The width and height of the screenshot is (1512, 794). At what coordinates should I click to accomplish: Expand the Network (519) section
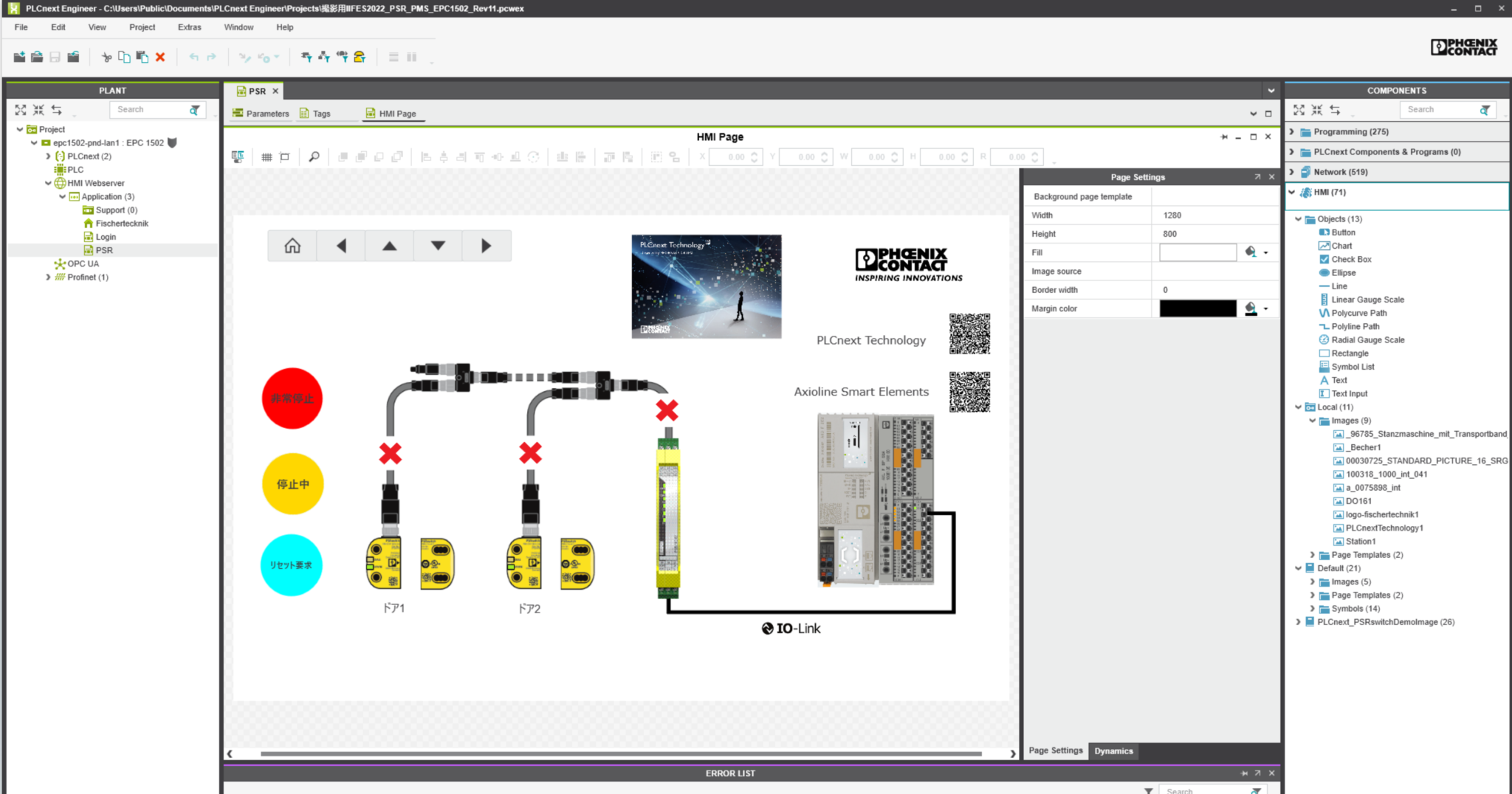click(x=1291, y=171)
